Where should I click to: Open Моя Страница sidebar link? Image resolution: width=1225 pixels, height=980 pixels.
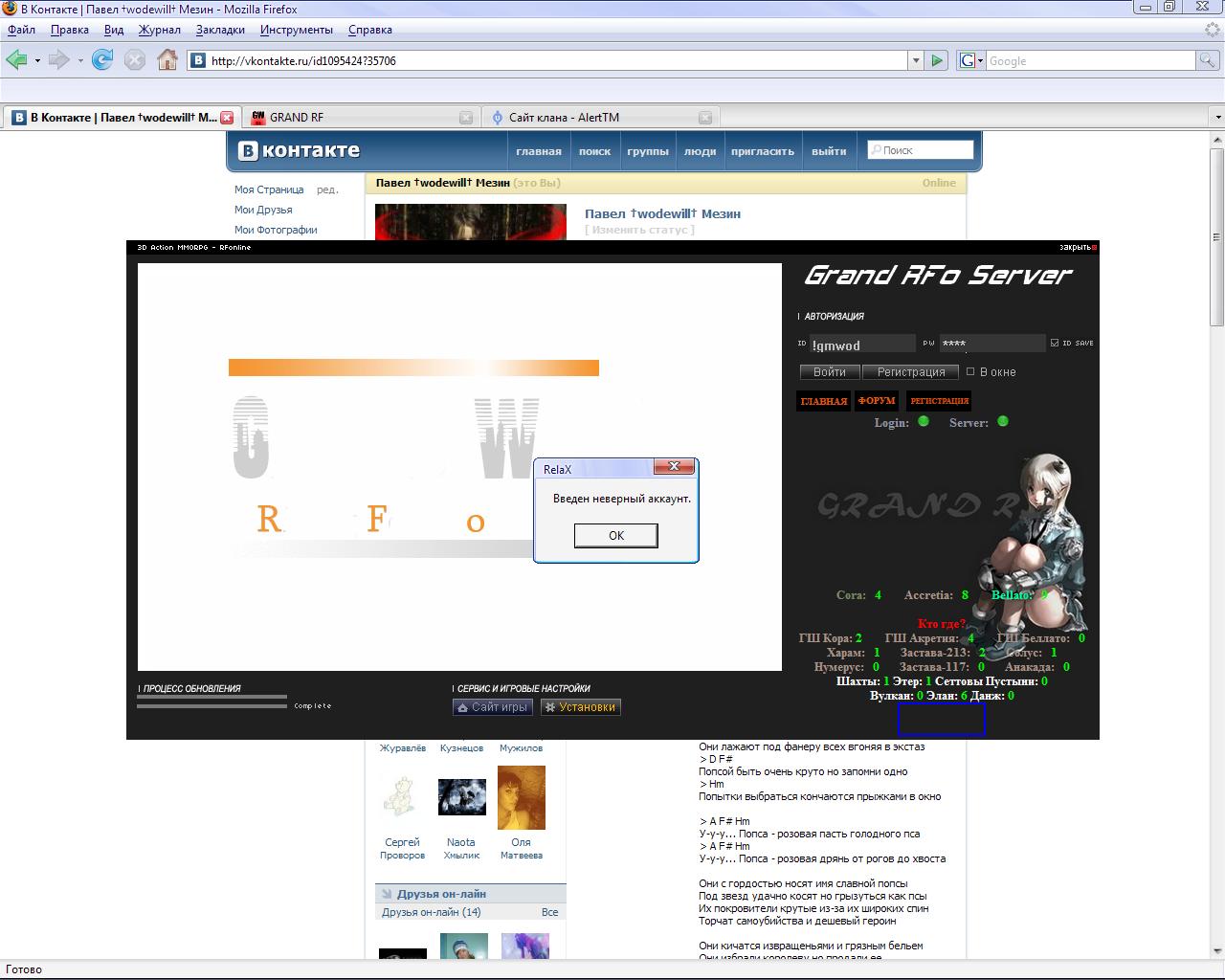coord(269,189)
